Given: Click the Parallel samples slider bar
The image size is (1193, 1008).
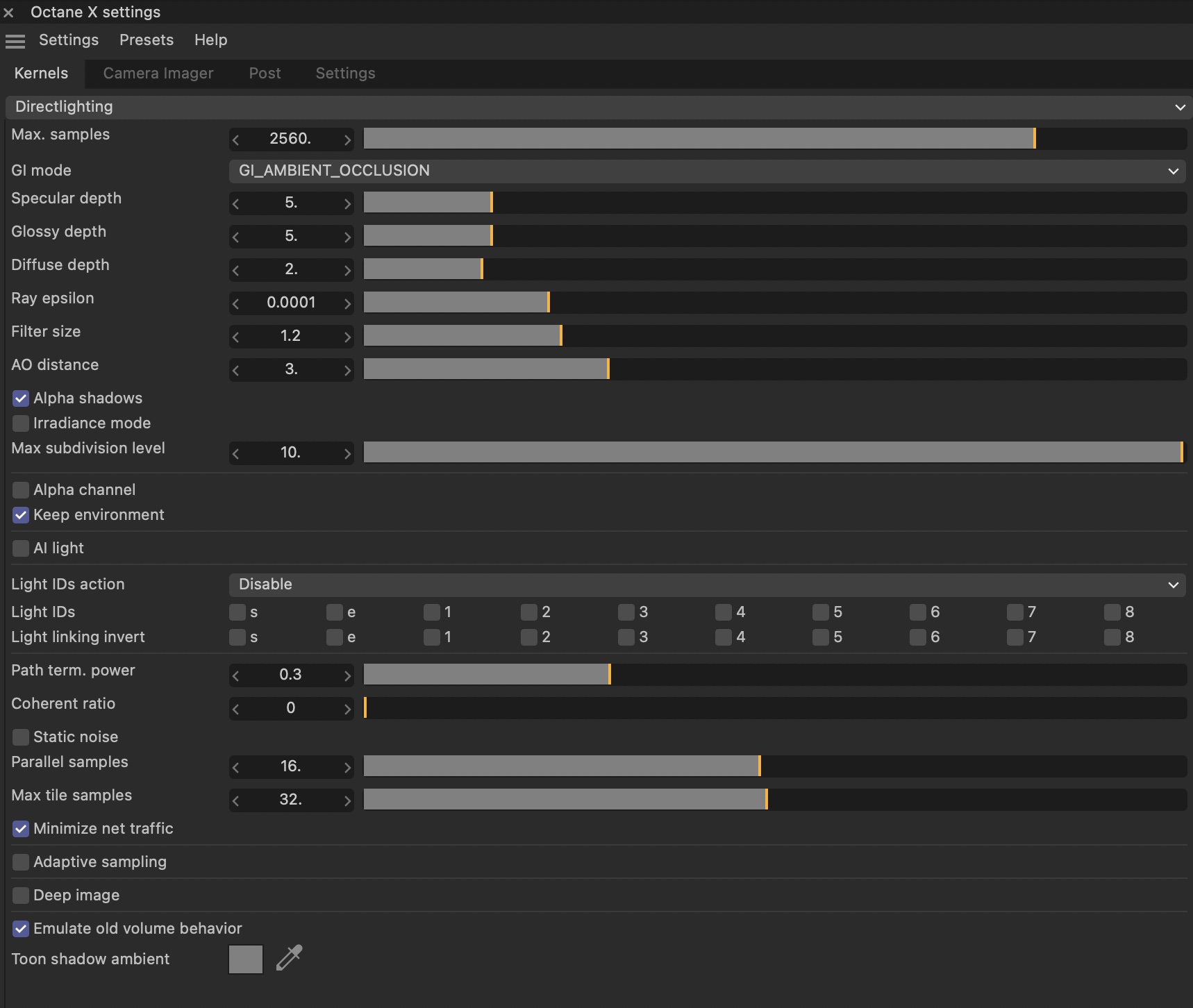Looking at the screenshot, I should (x=775, y=766).
